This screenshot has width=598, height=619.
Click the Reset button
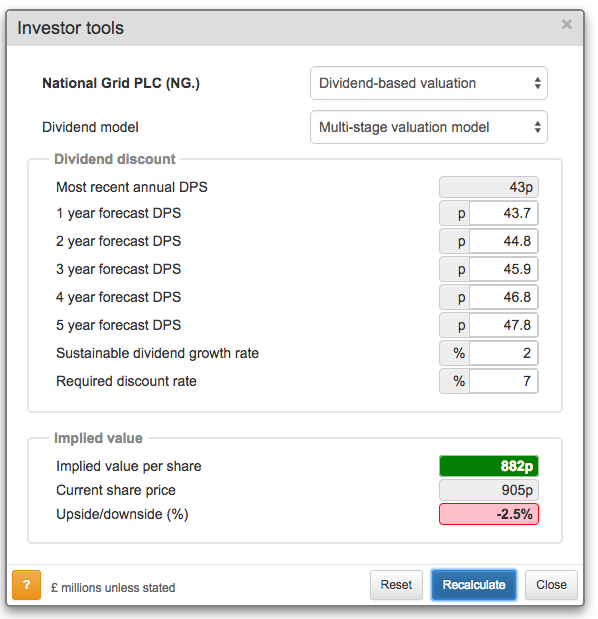click(x=396, y=585)
